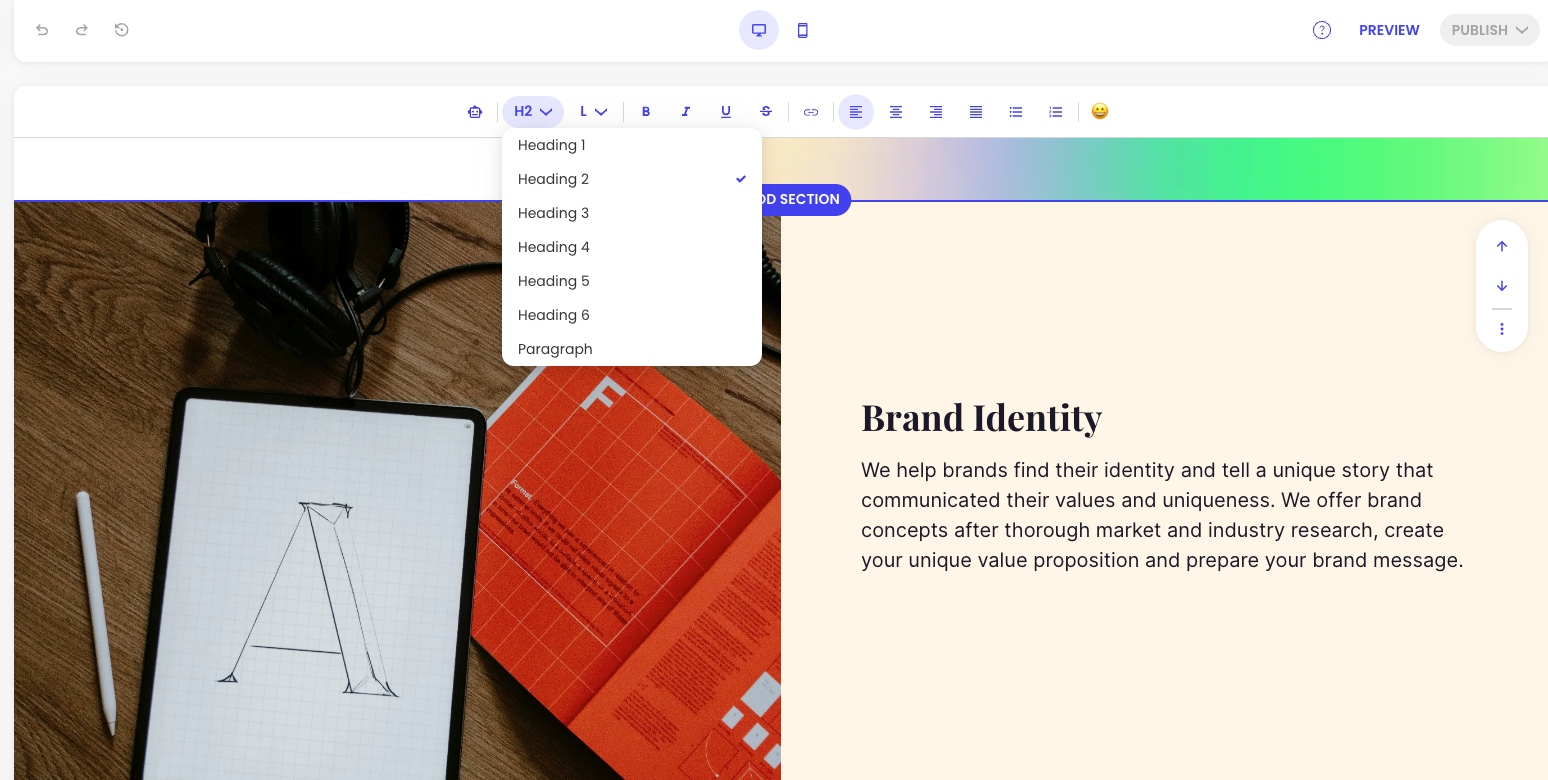Move section up with arrow icon
Viewport: 1548px width, 780px height.
1502,246
